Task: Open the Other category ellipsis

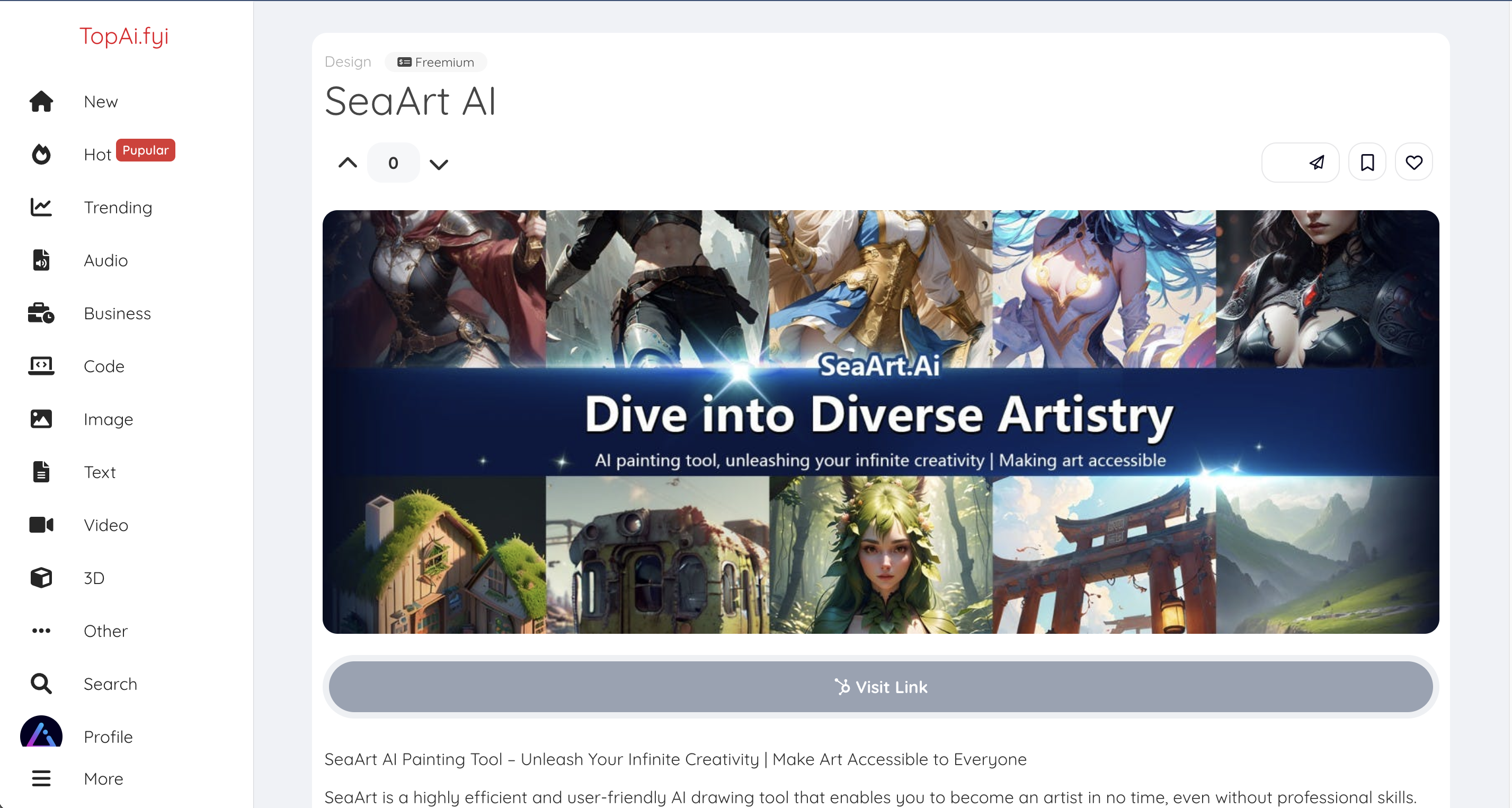Action: point(41,631)
